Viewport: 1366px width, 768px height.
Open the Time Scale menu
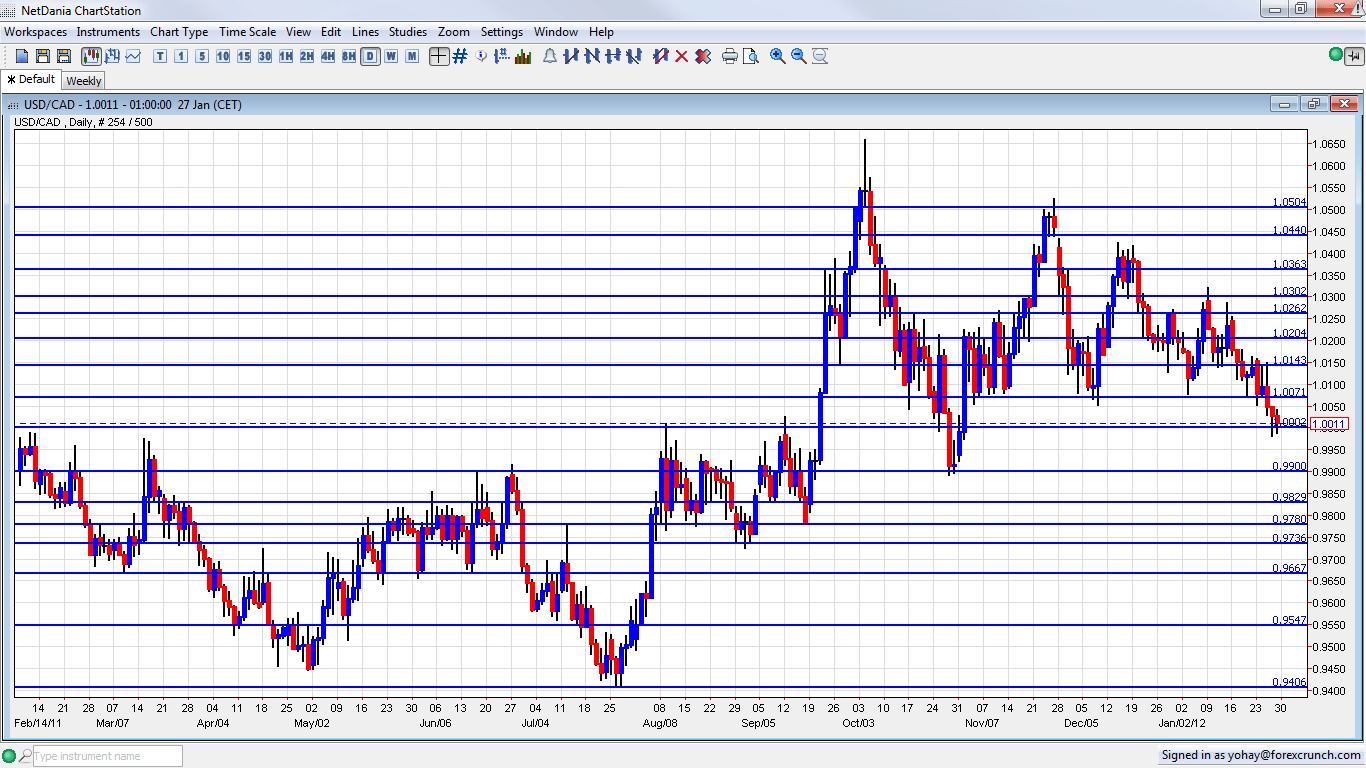pyautogui.click(x=247, y=32)
